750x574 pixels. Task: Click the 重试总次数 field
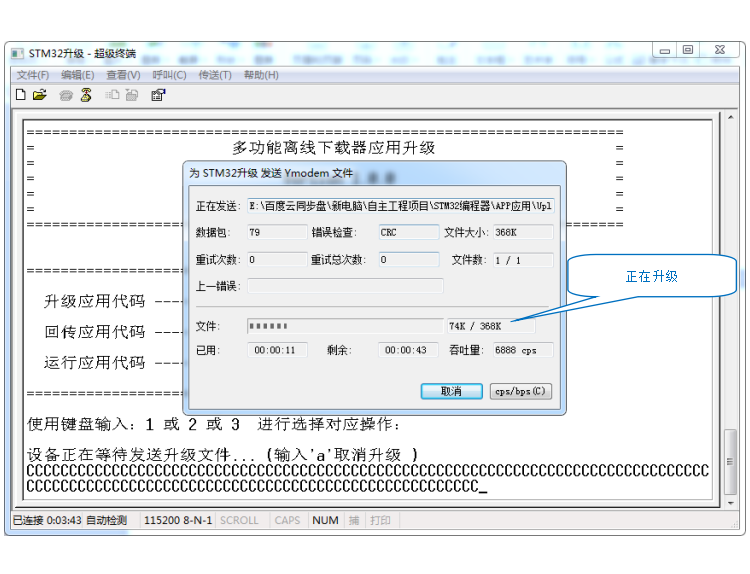click(x=409, y=260)
